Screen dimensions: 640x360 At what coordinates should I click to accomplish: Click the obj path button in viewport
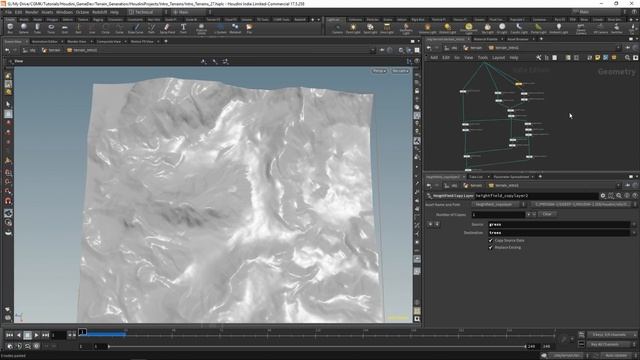click(29, 50)
